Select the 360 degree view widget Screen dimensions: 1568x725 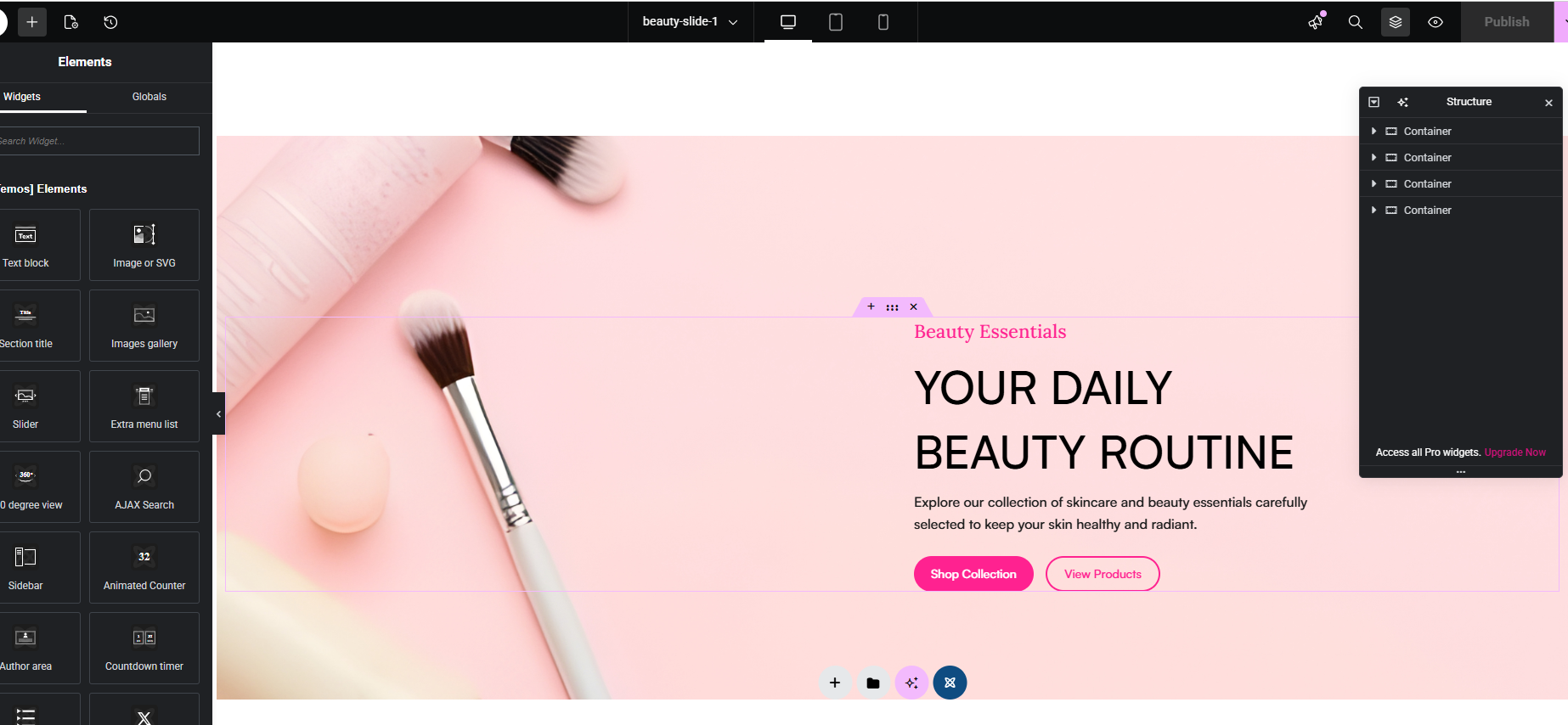pyautogui.click(x=40, y=487)
